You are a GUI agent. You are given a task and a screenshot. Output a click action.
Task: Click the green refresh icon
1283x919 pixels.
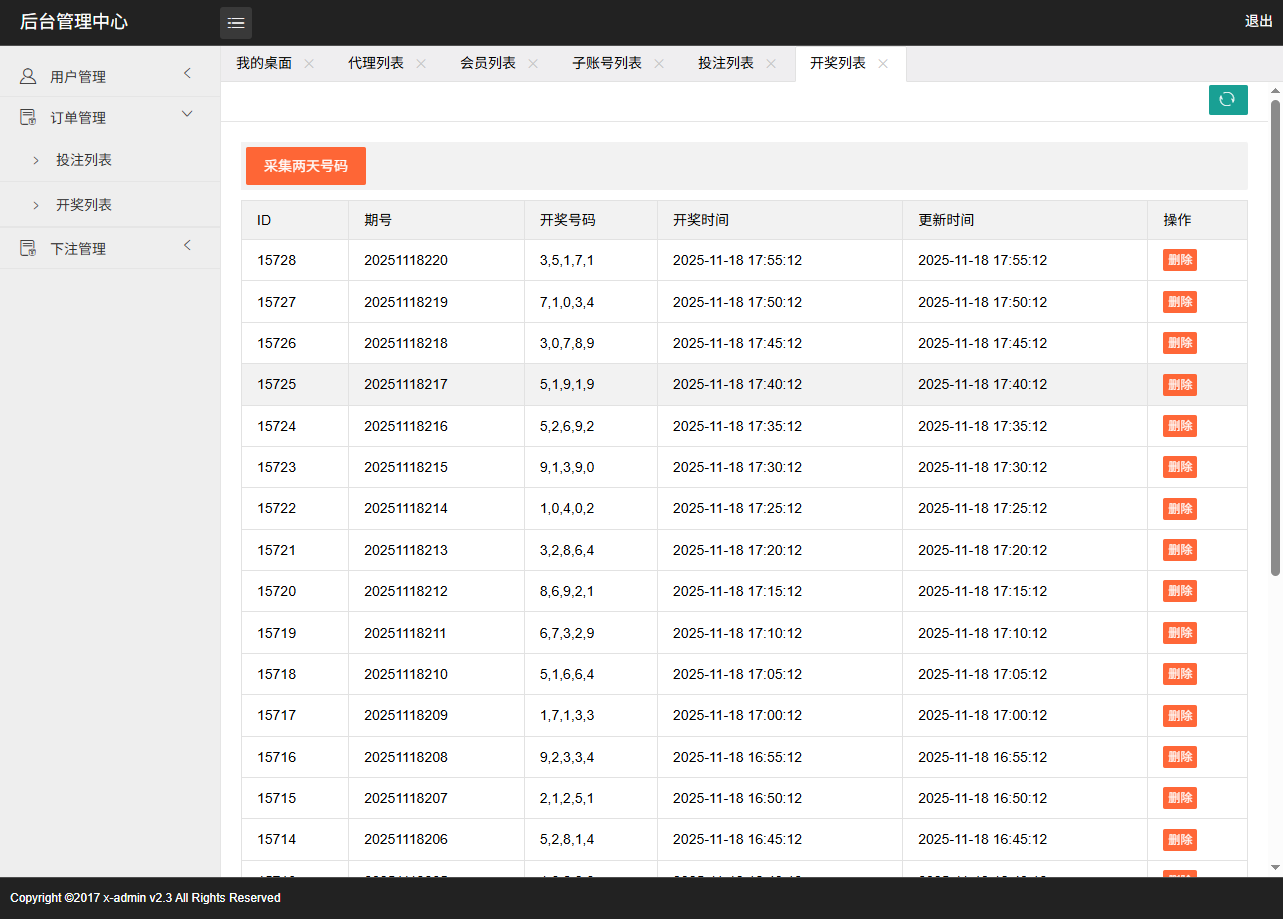(1228, 100)
